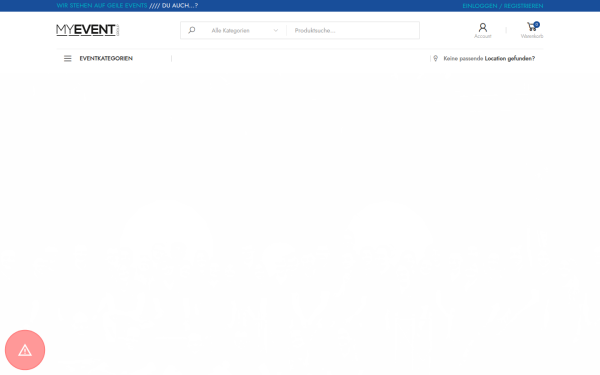Open the Alle Kategorien dropdown

pos(245,30)
